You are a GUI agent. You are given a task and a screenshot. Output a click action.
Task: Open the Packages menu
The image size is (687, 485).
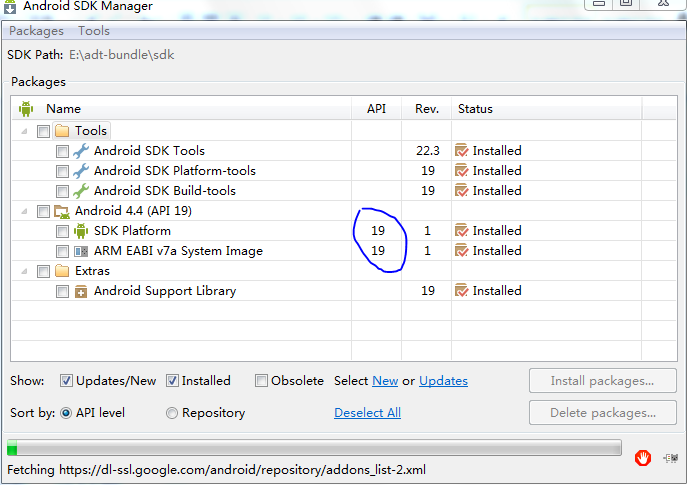click(x=36, y=31)
